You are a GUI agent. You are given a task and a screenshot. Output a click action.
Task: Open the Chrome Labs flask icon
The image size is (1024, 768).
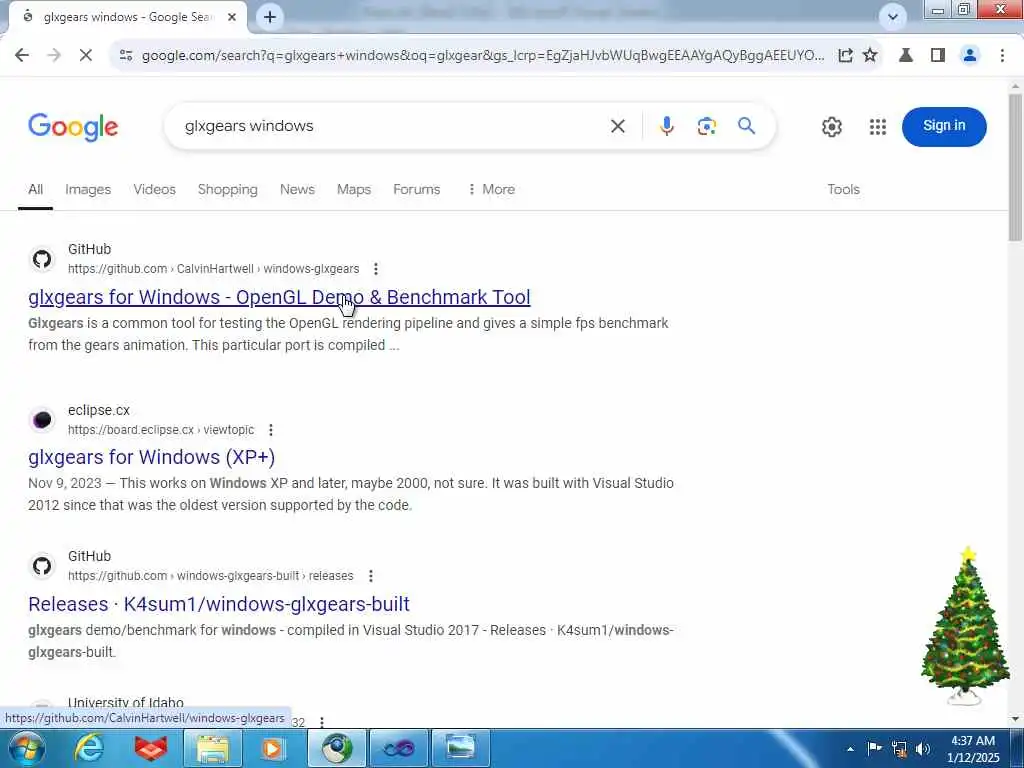906,56
